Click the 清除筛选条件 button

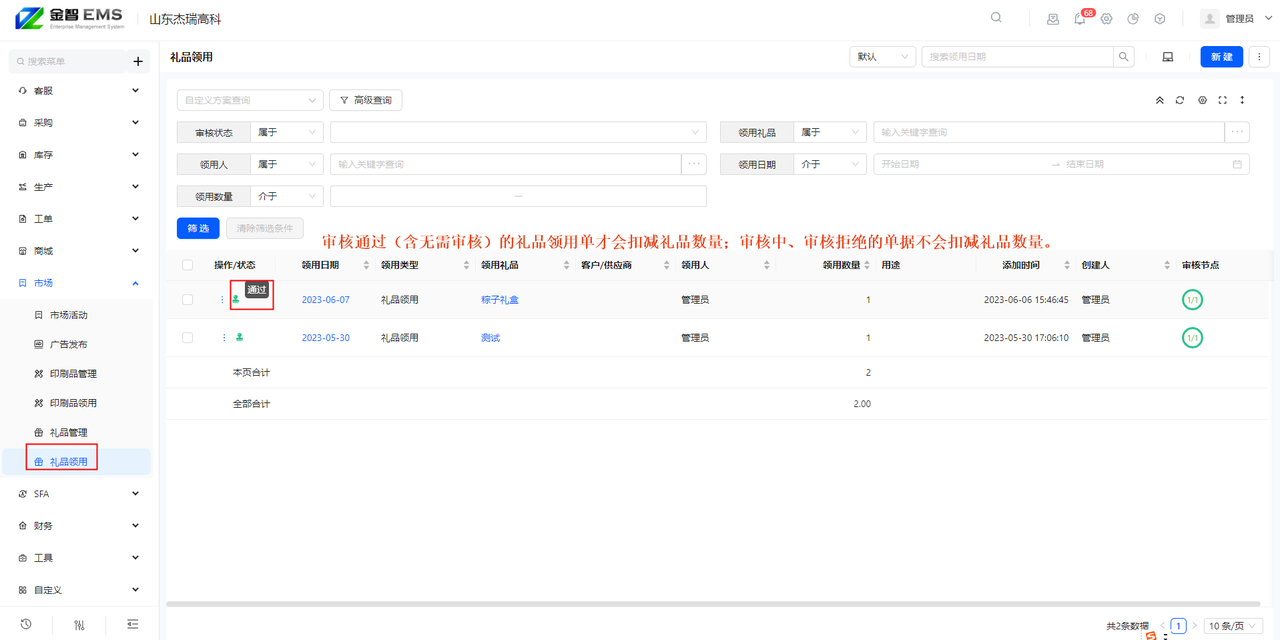[265, 228]
